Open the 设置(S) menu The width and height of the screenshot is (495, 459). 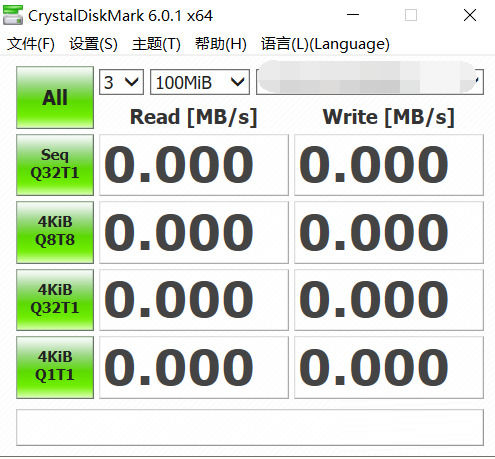pyautogui.click(x=93, y=44)
